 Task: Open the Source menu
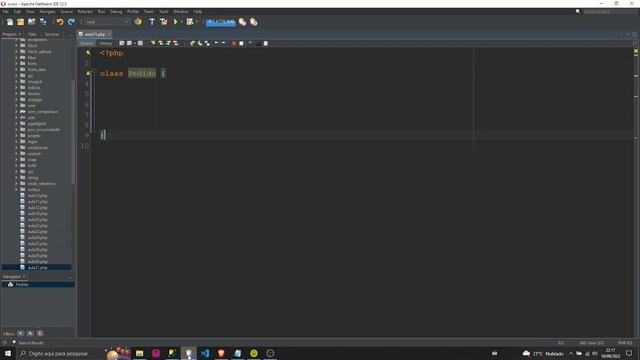[66, 11]
